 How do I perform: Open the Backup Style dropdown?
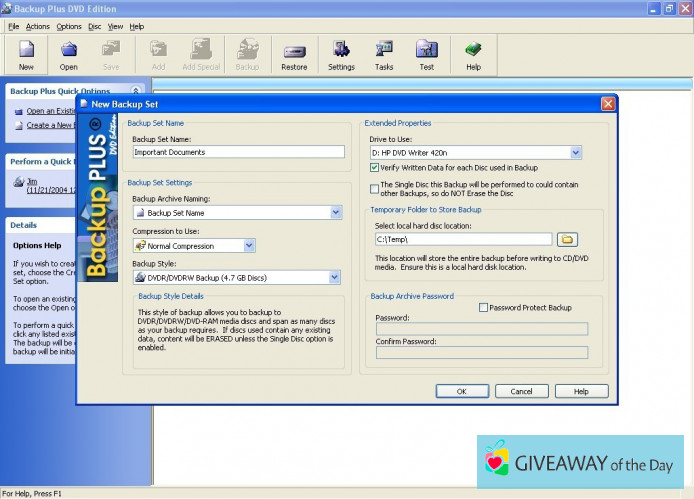336,278
